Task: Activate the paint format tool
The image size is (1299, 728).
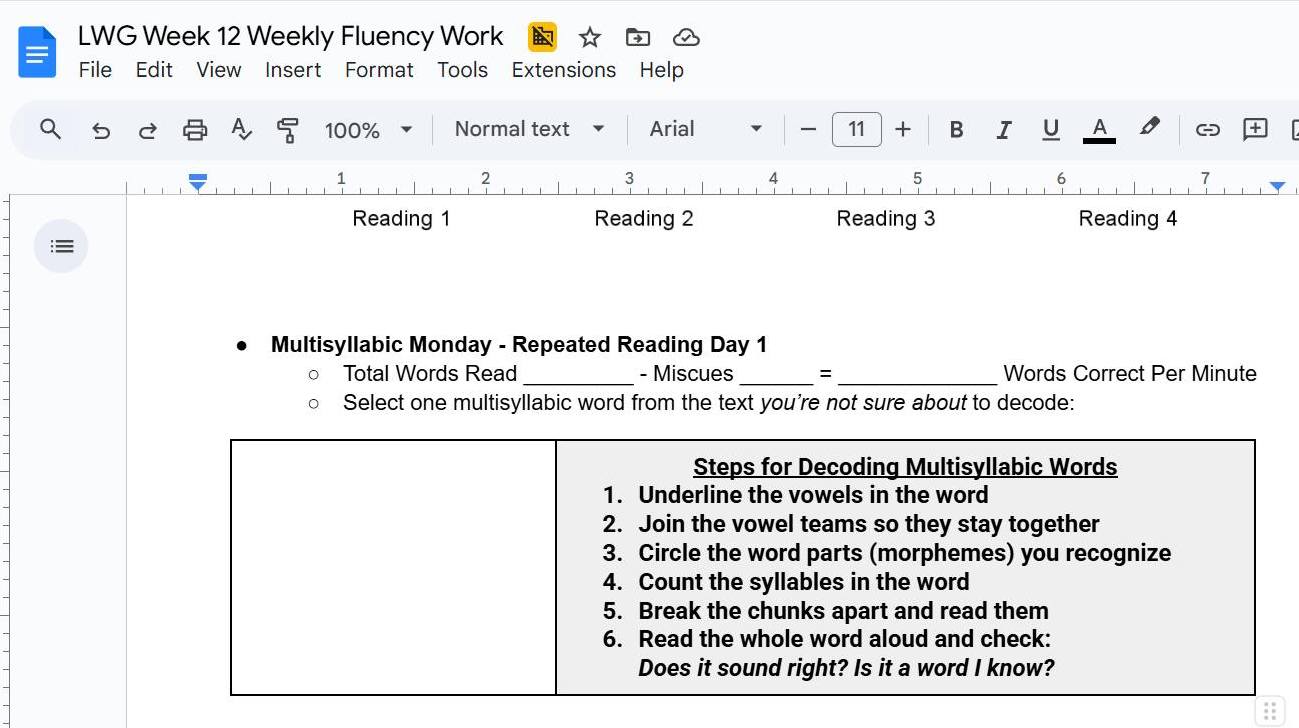Action: coord(288,130)
